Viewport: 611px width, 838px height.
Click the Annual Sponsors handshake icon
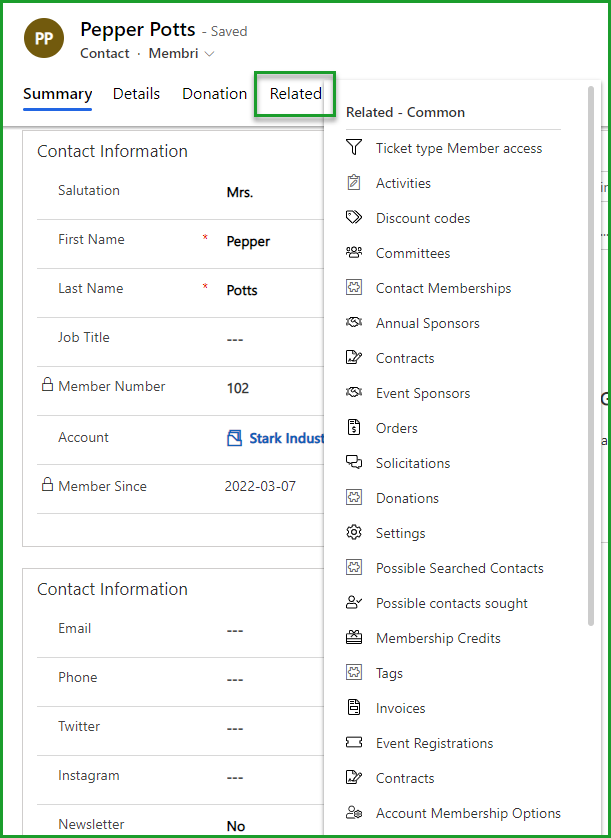tap(354, 323)
